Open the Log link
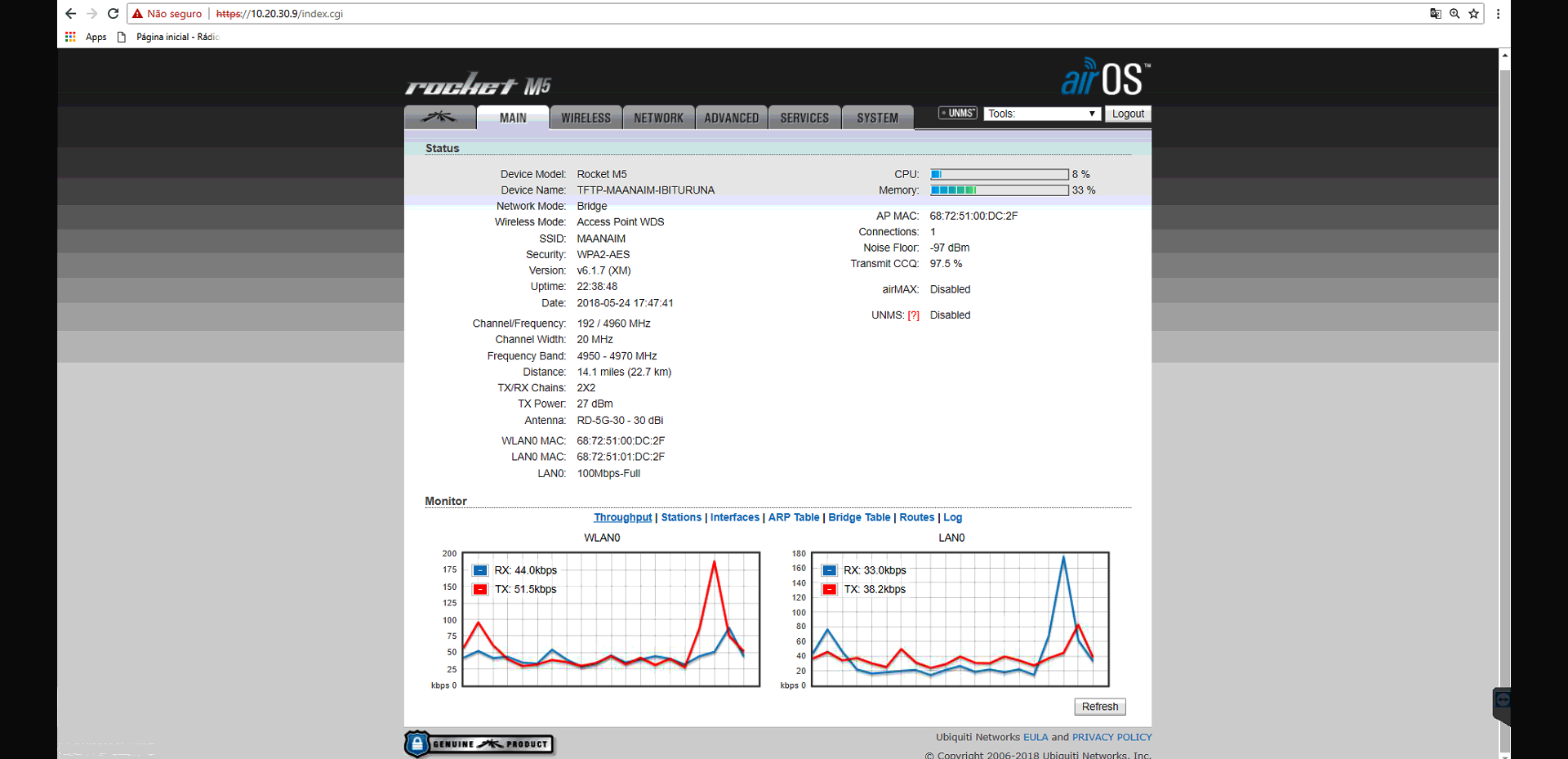This screenshot has width=1568, height=759. click(x=953, y=517)
